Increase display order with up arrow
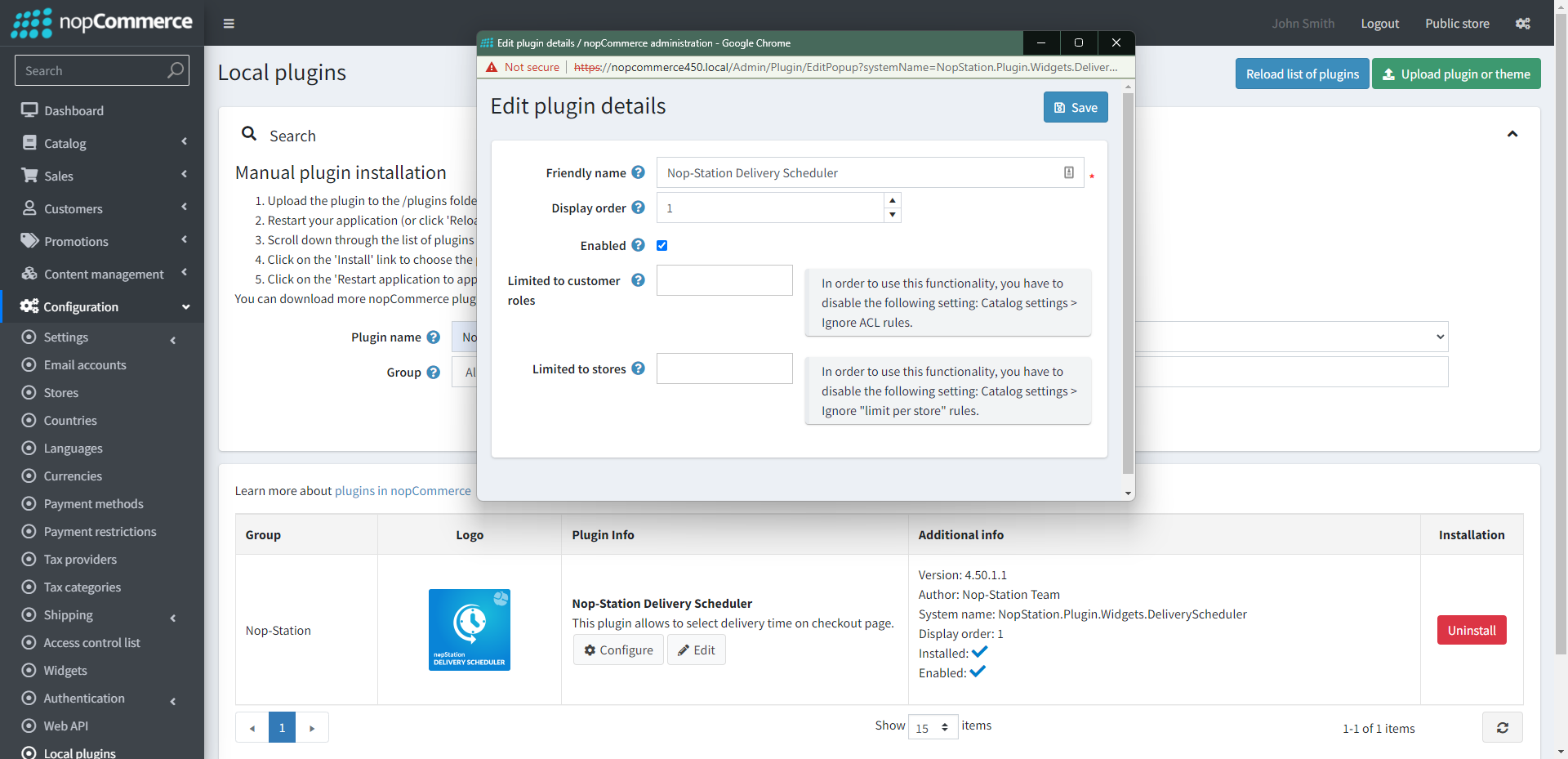Image resolution: width=1568 pixels, height=759 pixels. coord(893,200)
